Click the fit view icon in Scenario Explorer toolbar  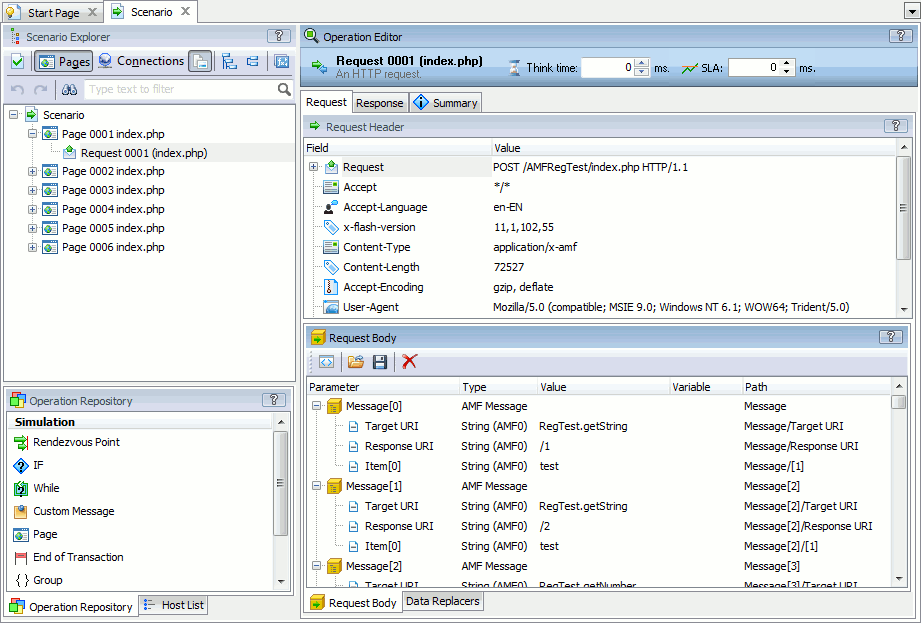coord(282,61)
